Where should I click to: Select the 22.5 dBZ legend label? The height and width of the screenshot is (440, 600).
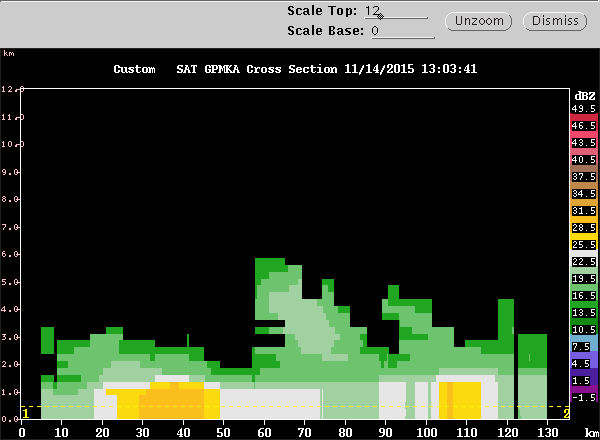(584, 262)
